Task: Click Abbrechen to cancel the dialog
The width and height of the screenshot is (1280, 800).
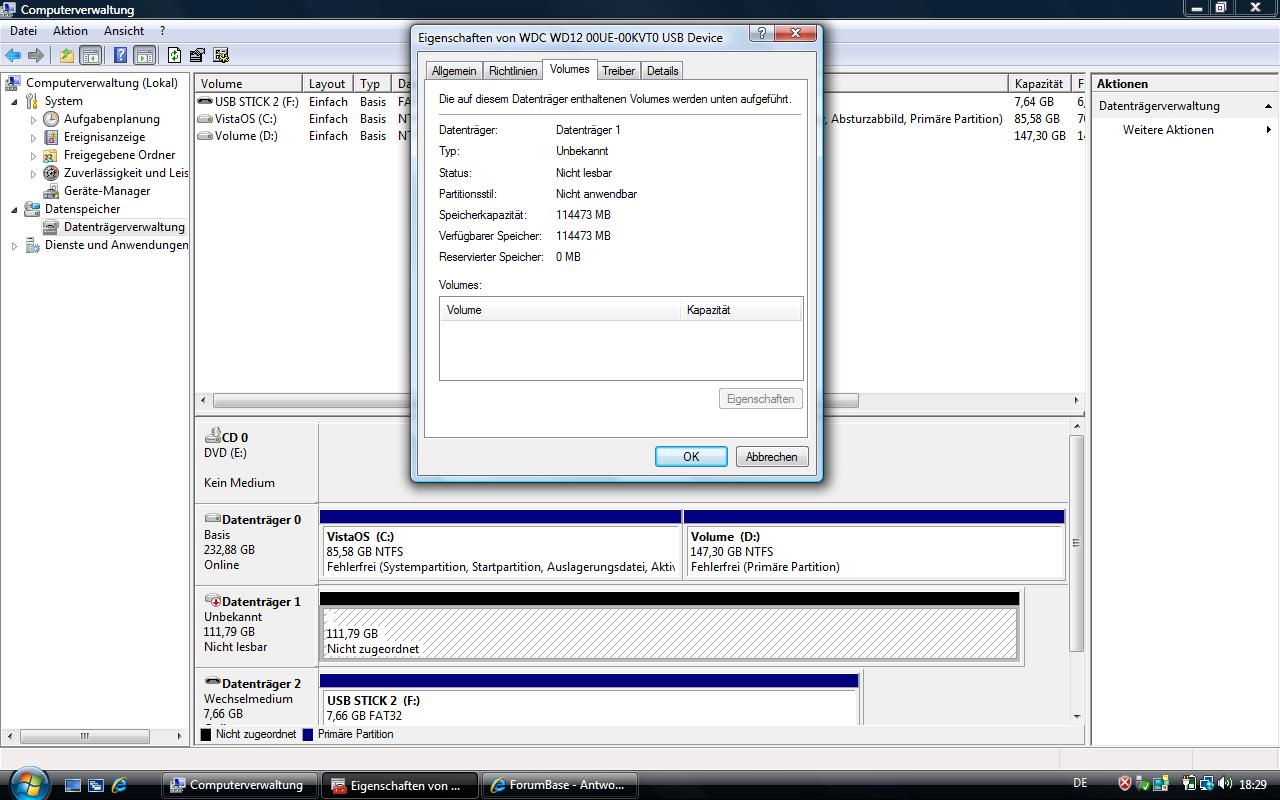Action: [x=772, y=456]
